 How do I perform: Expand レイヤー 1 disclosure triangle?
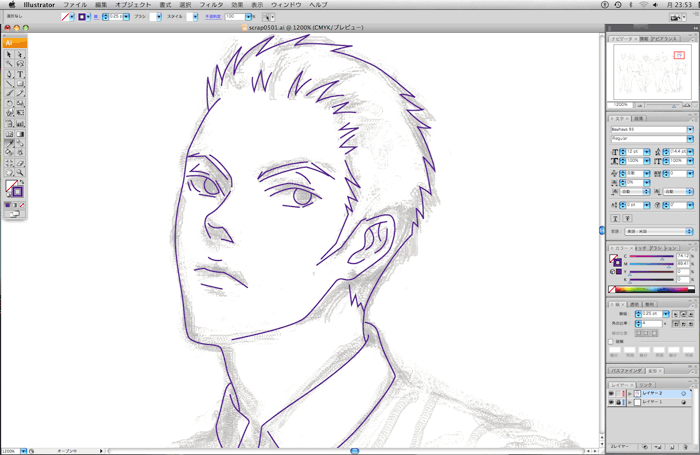629,402
